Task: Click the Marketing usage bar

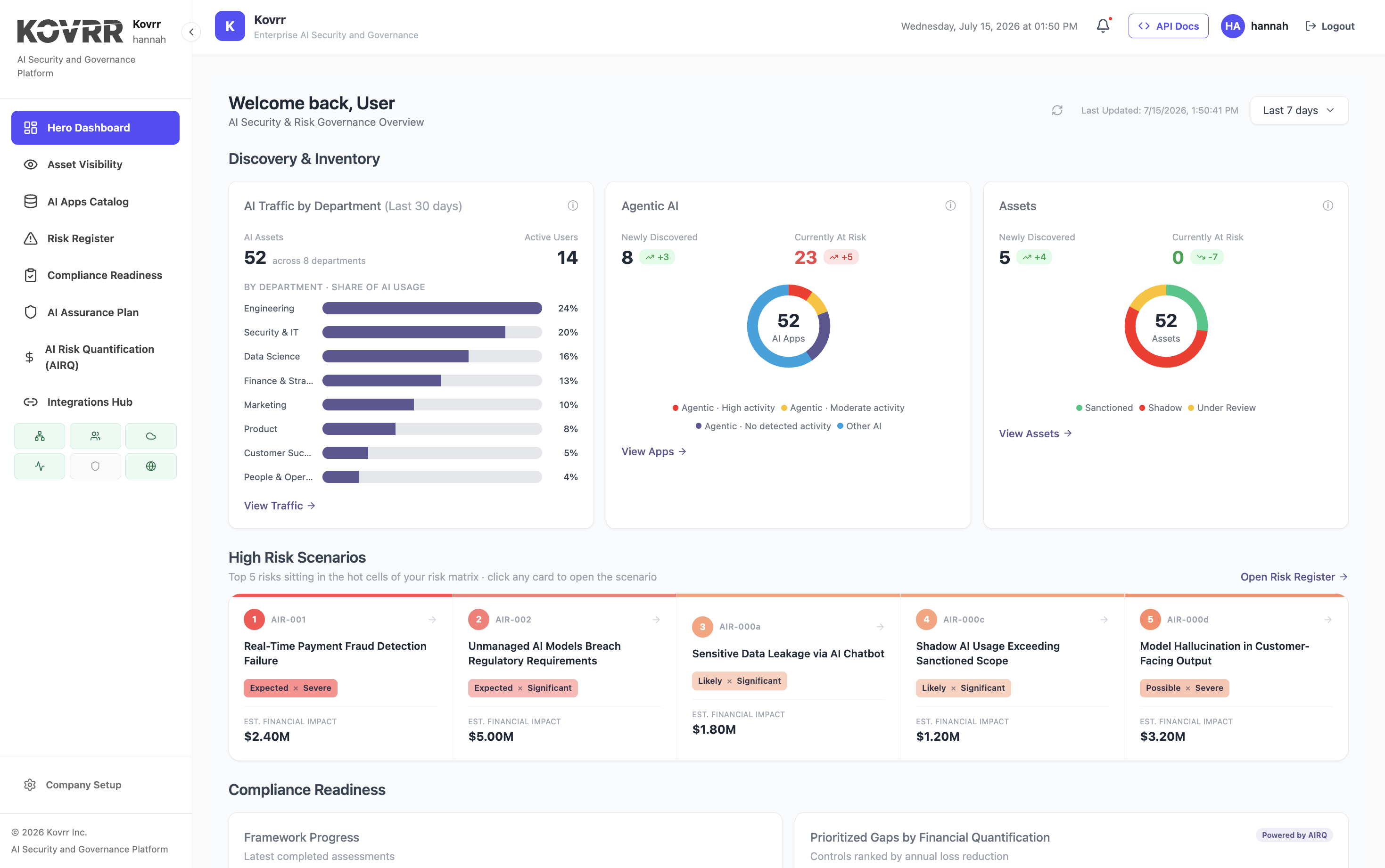Action: 432,405
